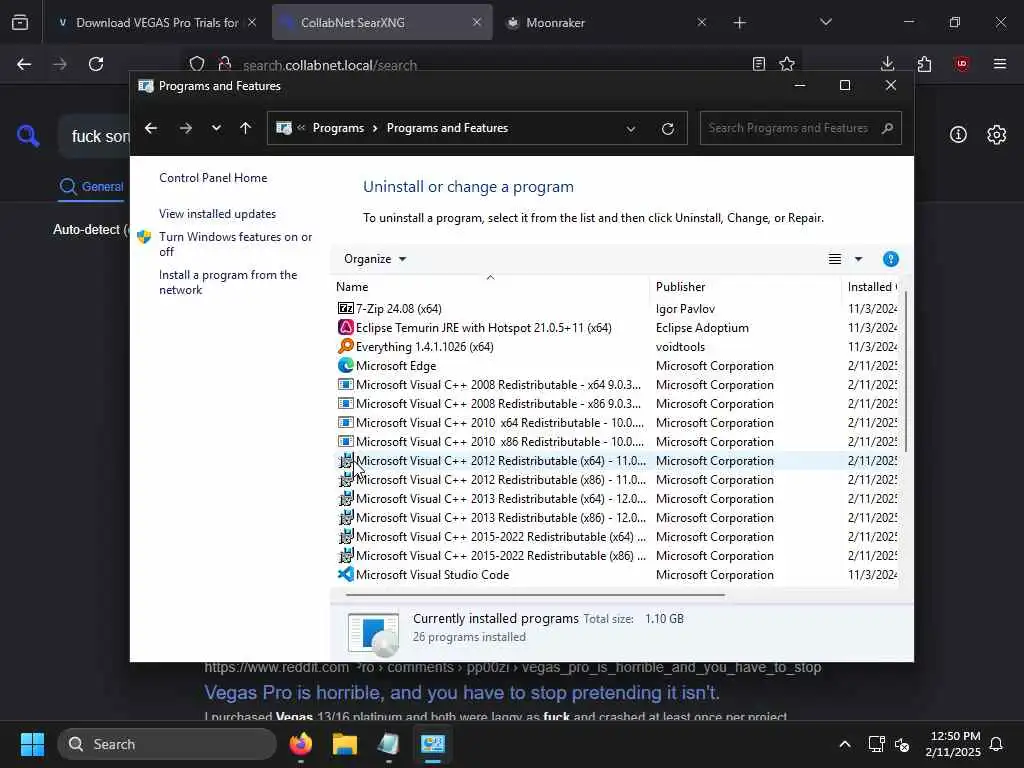Open a new Firefox tab
Viewport: 1024px width, 768px height.
point(739,22)
